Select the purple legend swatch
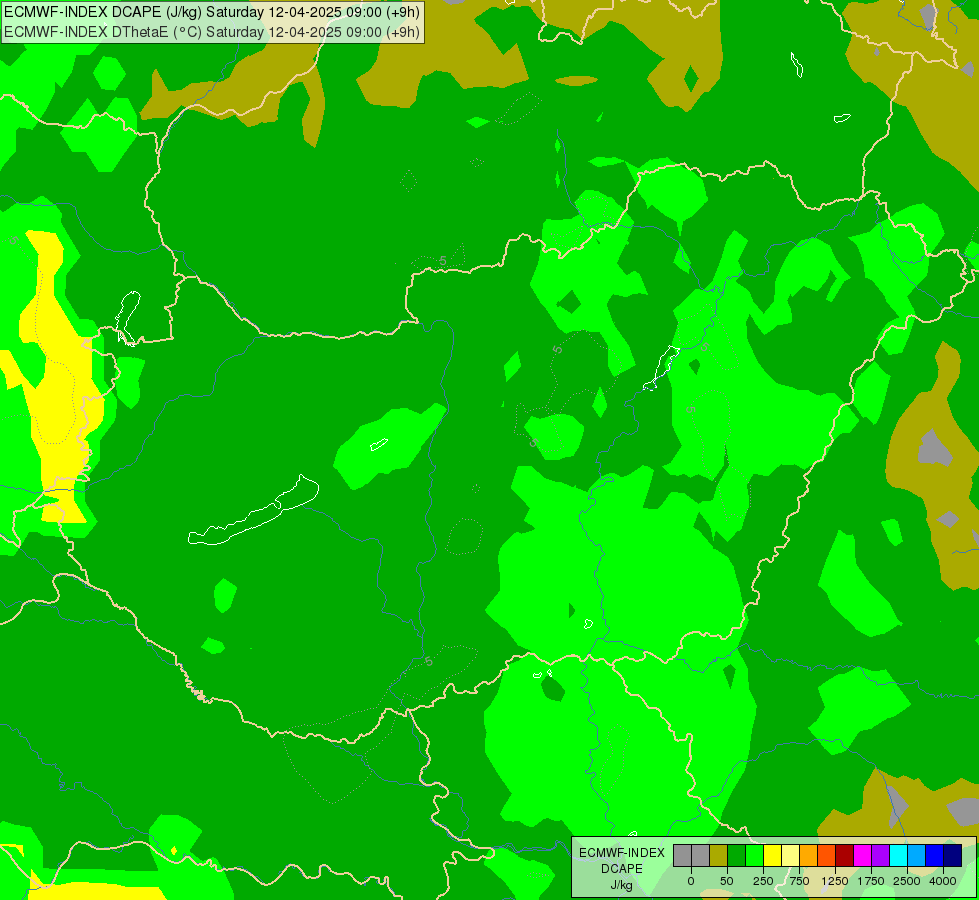The width and height of the screenshot is (979, 900). 881,855
